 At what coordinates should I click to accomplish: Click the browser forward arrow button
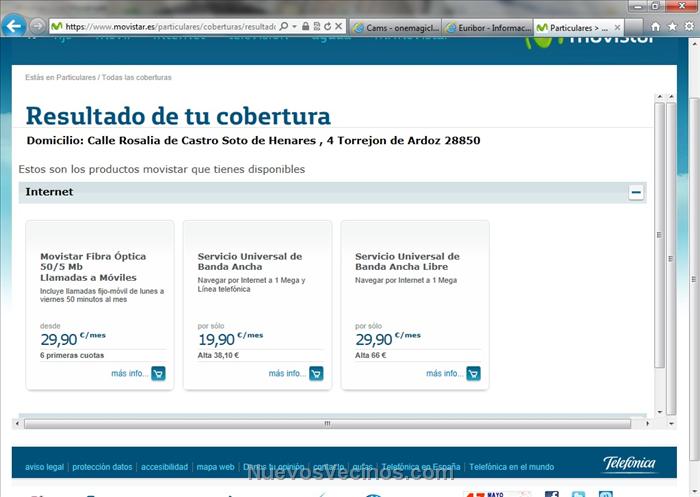tap(37, 27)
